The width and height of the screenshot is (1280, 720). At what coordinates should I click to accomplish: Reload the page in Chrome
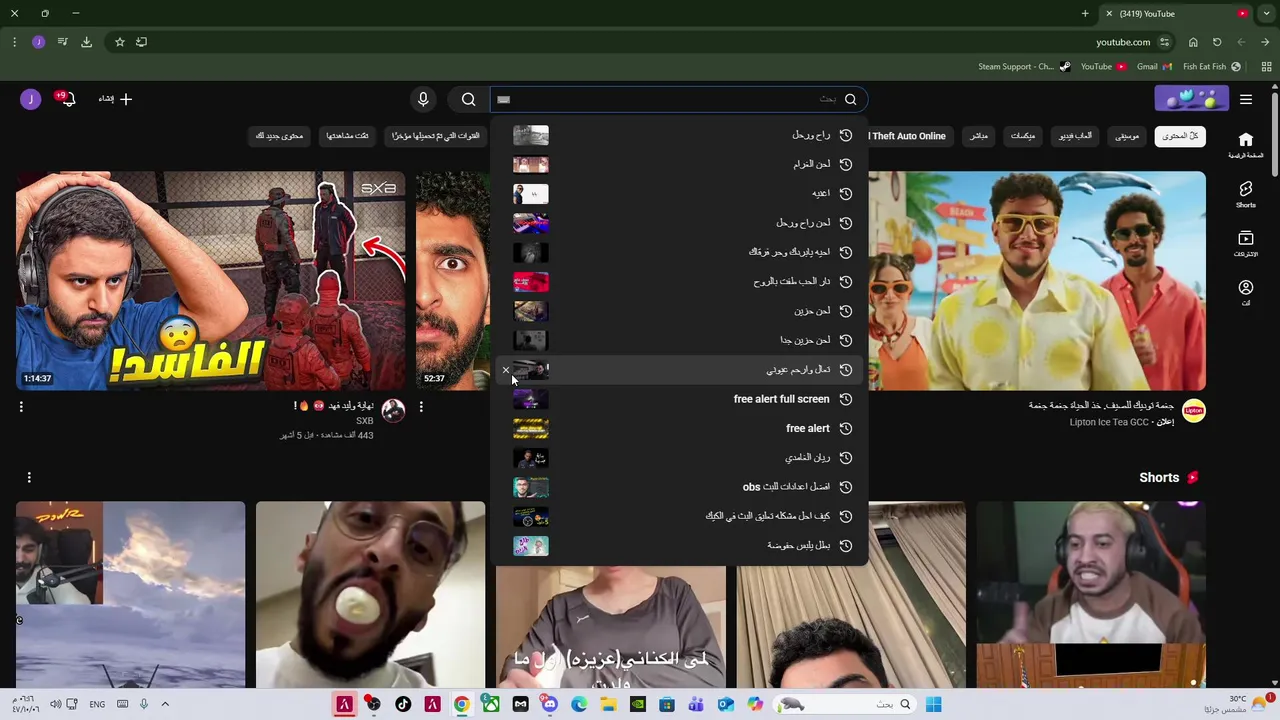point(1217,42)
